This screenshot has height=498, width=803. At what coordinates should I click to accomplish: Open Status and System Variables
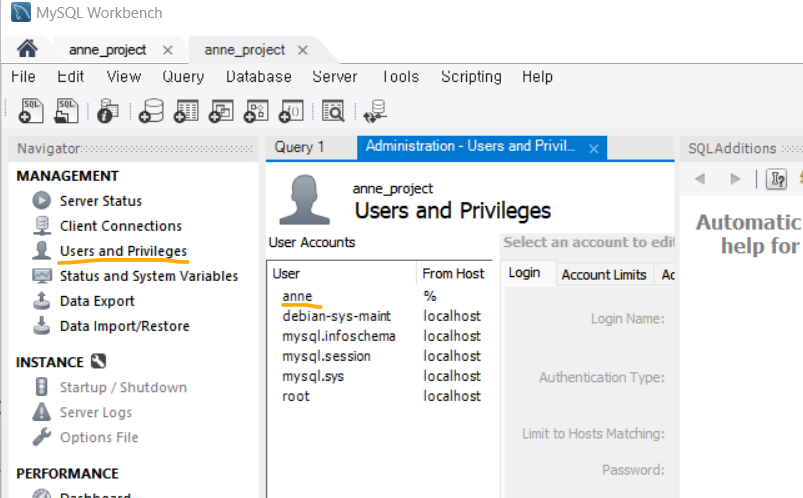tap(149, 276)
